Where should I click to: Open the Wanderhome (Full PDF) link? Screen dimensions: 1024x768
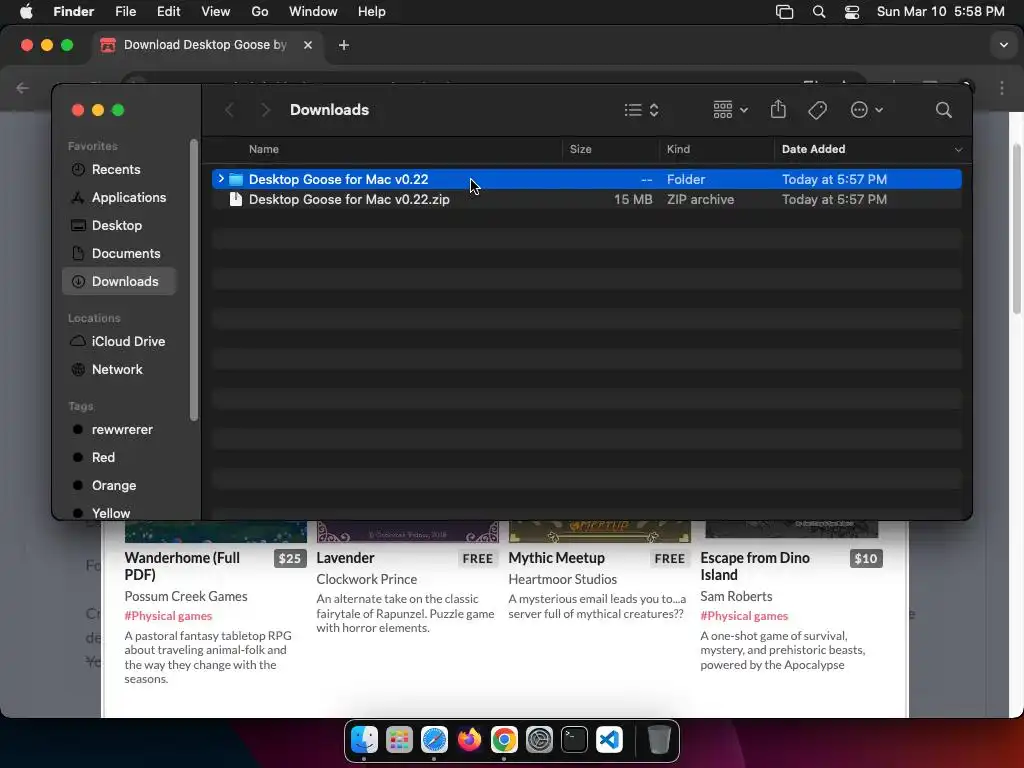coord(182,566)
